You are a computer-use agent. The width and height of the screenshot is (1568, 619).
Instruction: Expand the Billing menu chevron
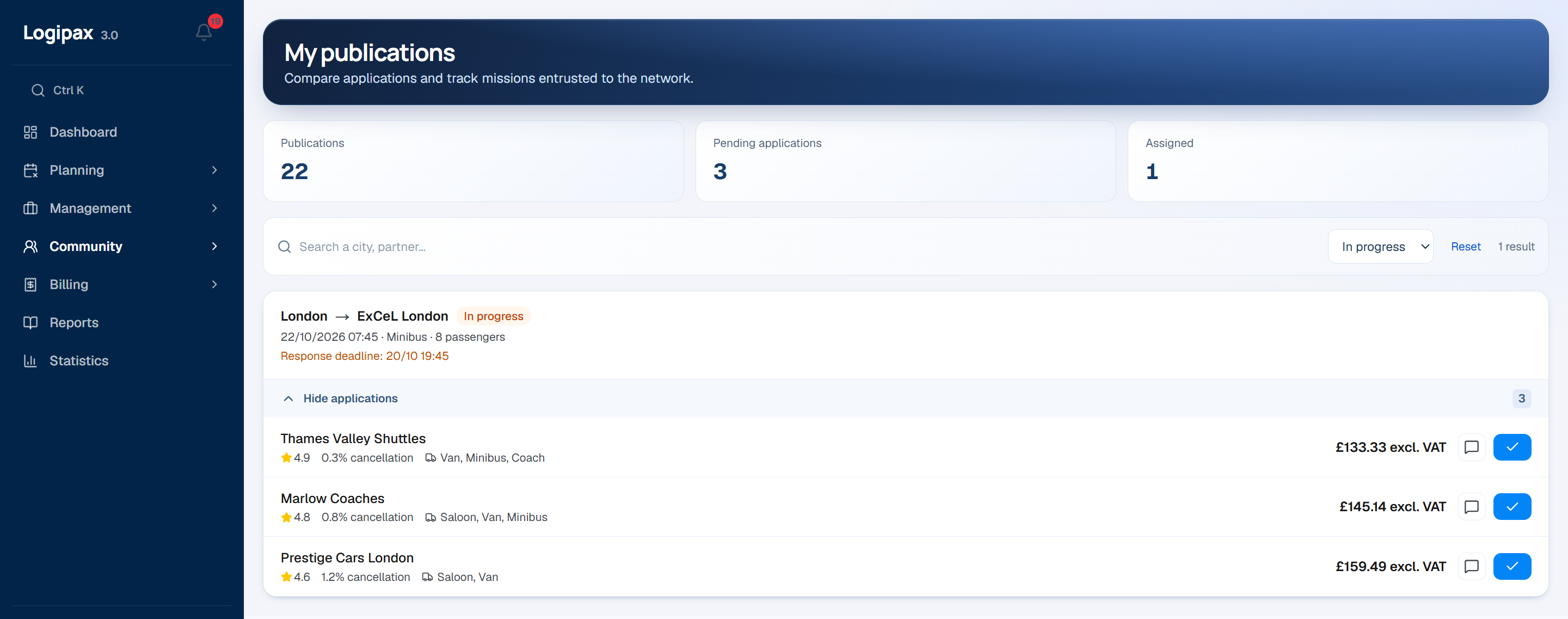click(x=214, y=284)
